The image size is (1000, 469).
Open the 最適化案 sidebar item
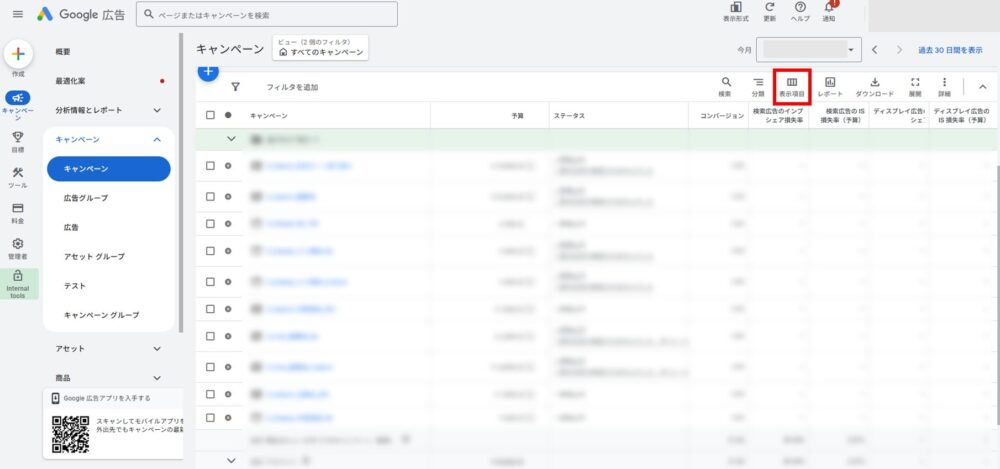tap(71, 81)
